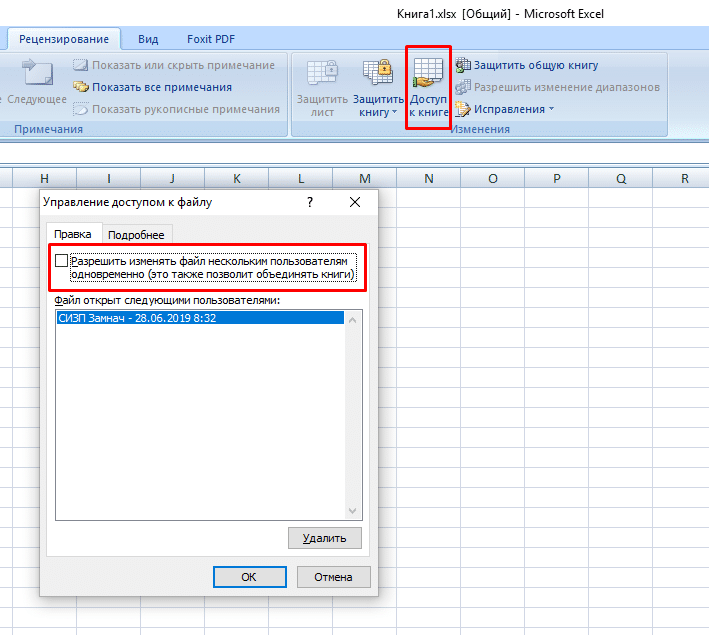
Task: Expand the Защитить книгу dropdown arrow
Action: click(394, 112)
